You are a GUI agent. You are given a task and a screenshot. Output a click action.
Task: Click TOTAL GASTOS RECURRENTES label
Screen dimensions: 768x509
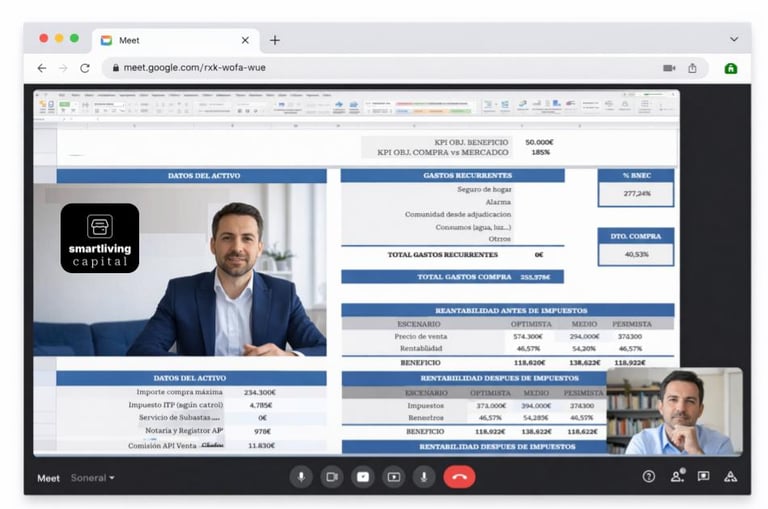[443, 255]
